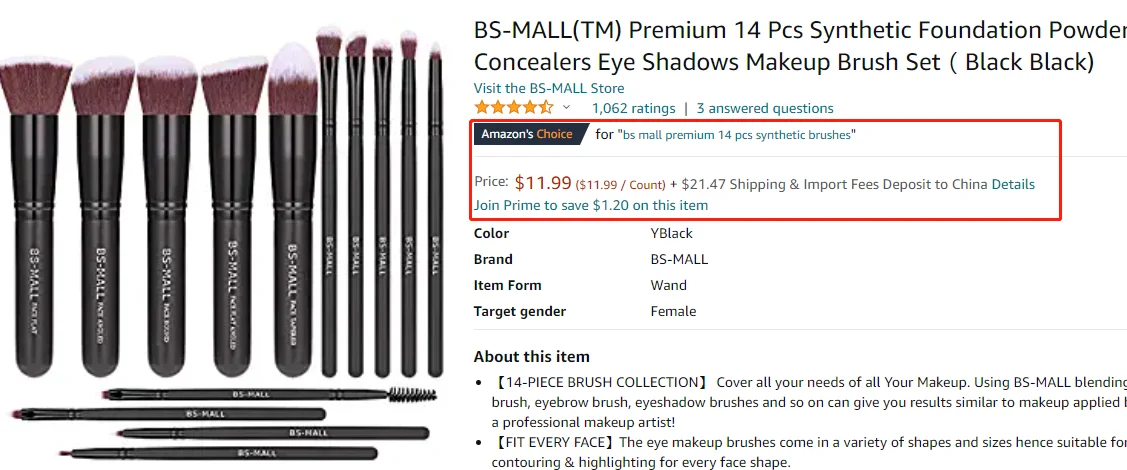The width and height of the screenshot is (1127, 470).
Task: Open the "bs mall premium 14 pcs" keyword link
Action: pos(738,134)
